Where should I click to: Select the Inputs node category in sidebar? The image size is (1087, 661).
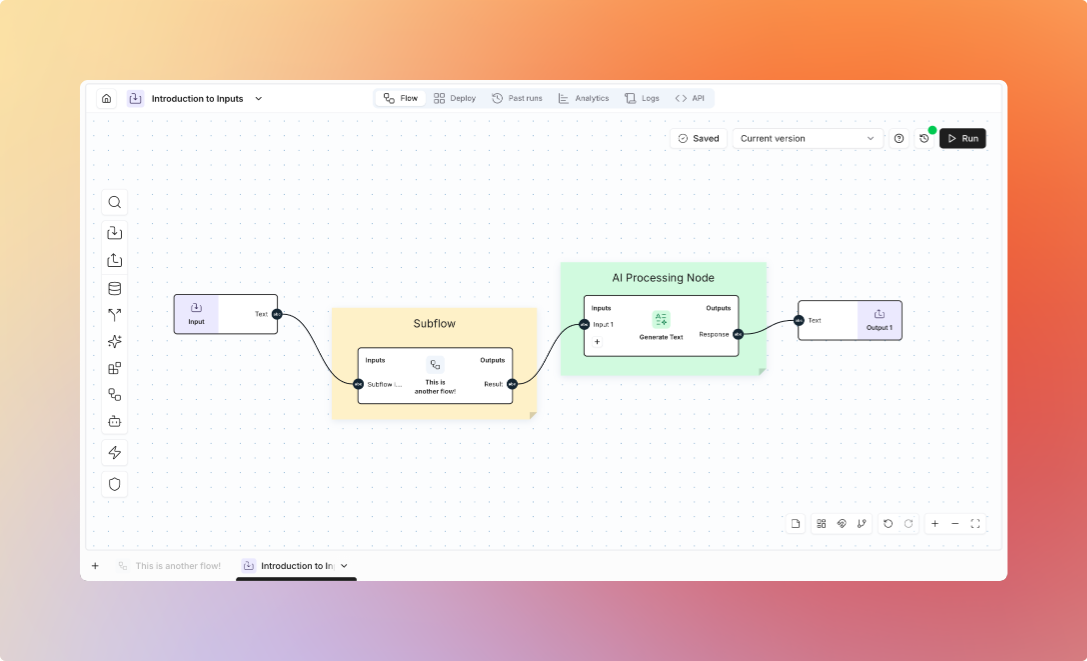coord(114,232)
